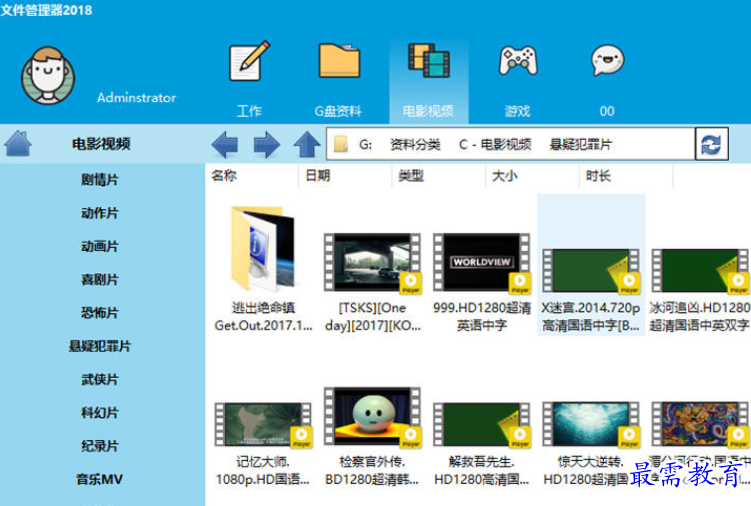
Task: Open the 纪录片 category
Action: coord(100,446)
